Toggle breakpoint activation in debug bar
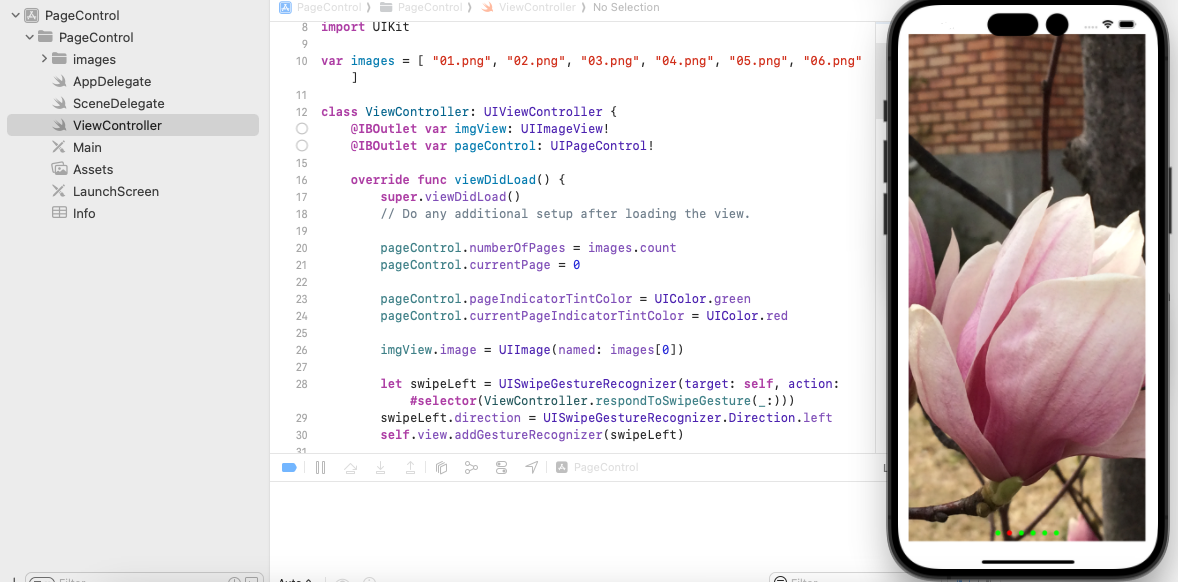Image resolution: width=1178 pixels, height=582 pixels. click(289, 467)
